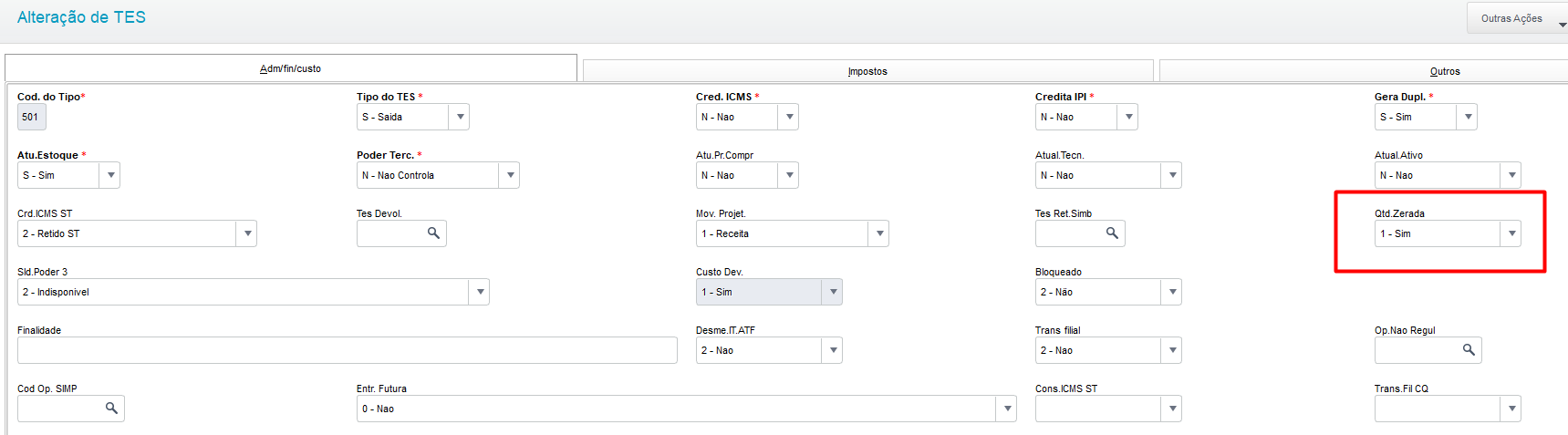
Task: Open the Op.Nao Regul lookup magnifier
Action: coord(1469,350)
